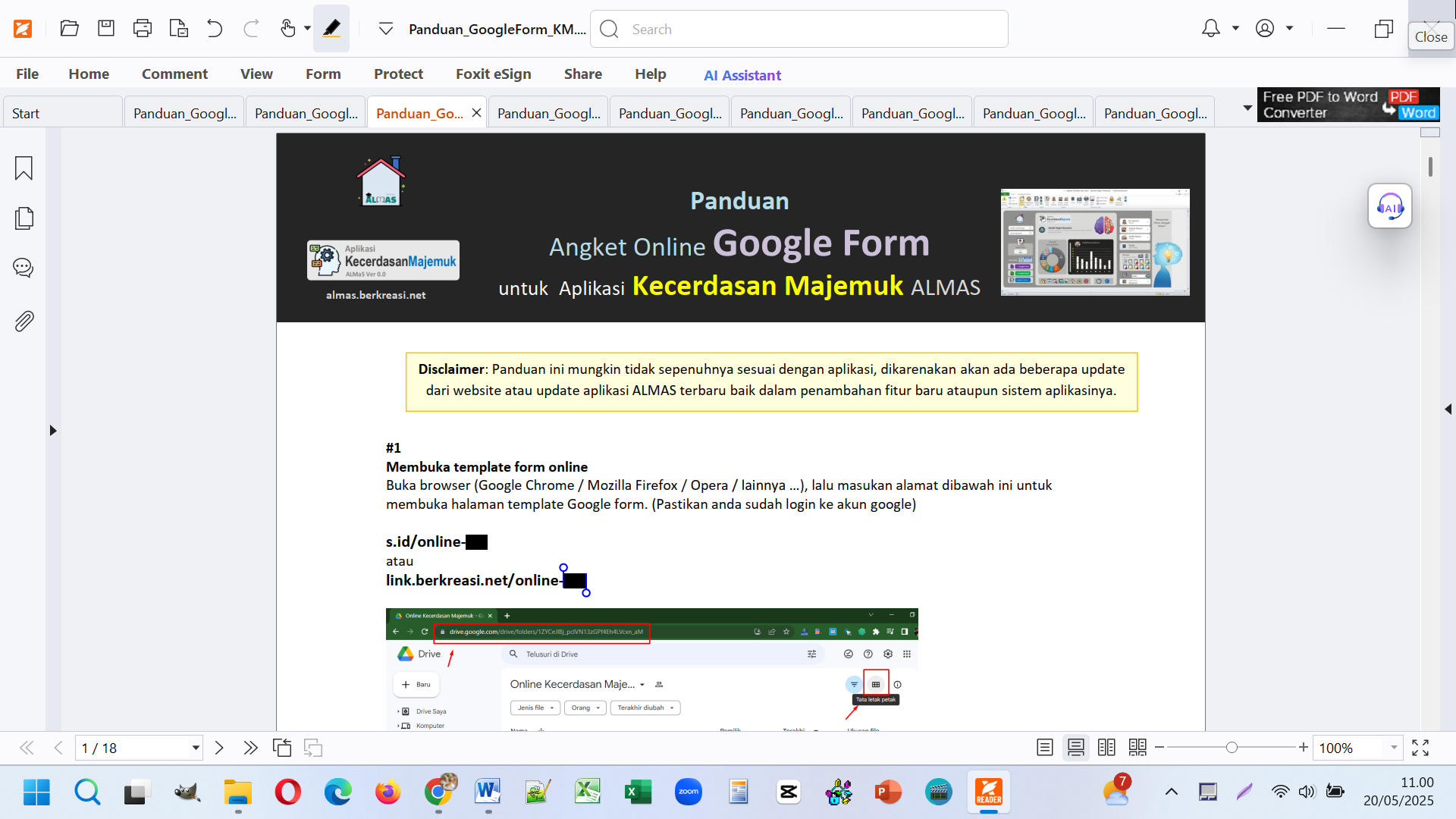Expand the document tabs list arrow
1456x819 pixels.
(x=1247, y=108)
